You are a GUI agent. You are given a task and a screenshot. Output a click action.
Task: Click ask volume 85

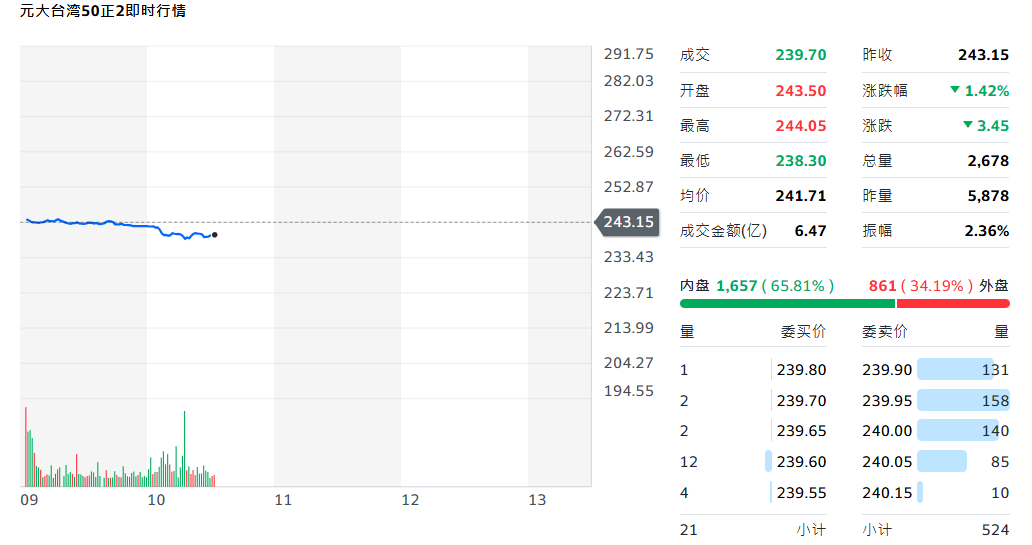[x=1000, y=461]
